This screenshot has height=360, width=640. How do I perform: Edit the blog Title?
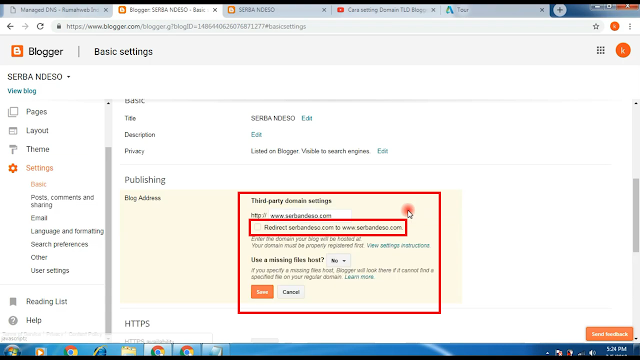point(307,118)
